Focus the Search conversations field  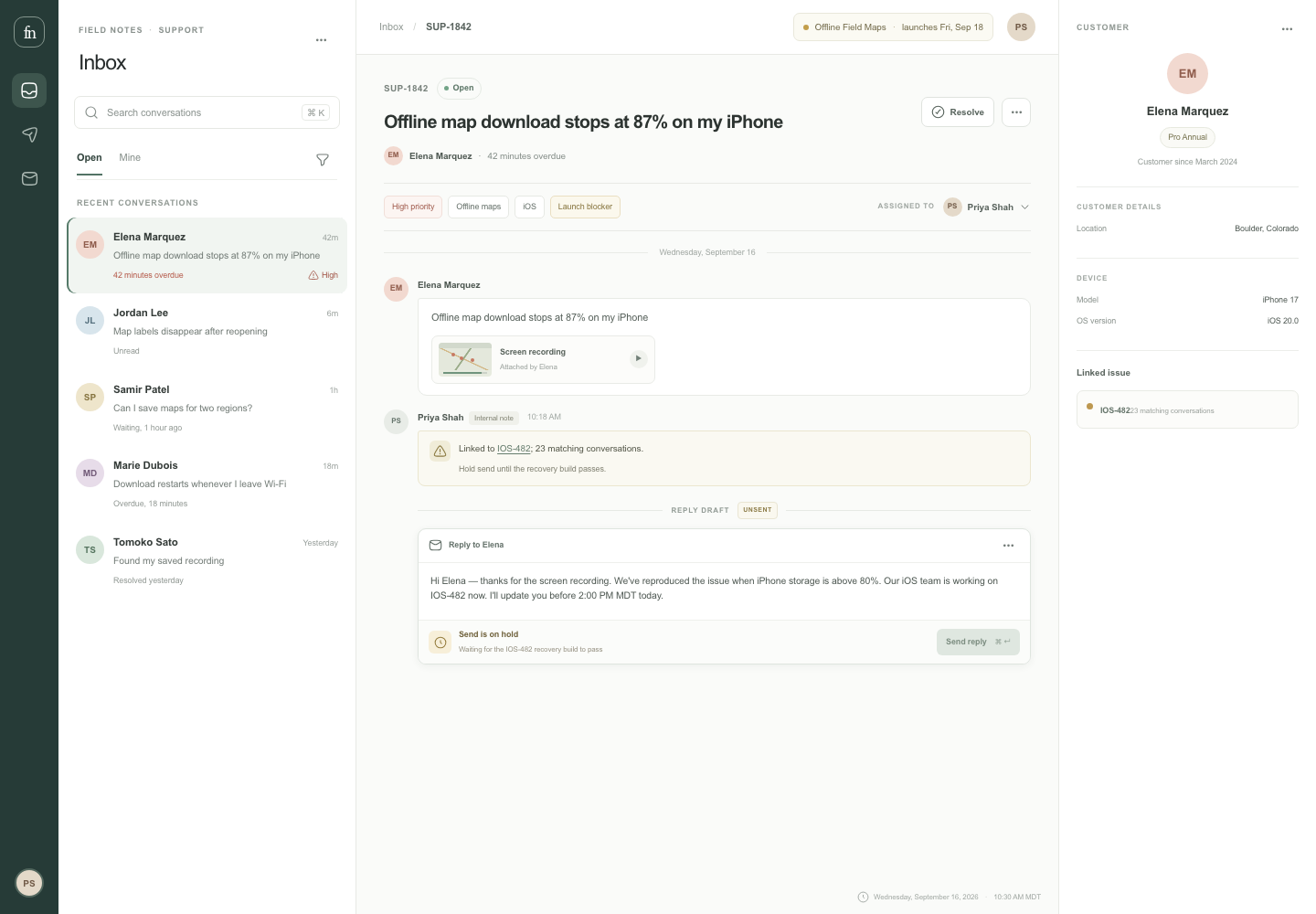coord(207,112)
